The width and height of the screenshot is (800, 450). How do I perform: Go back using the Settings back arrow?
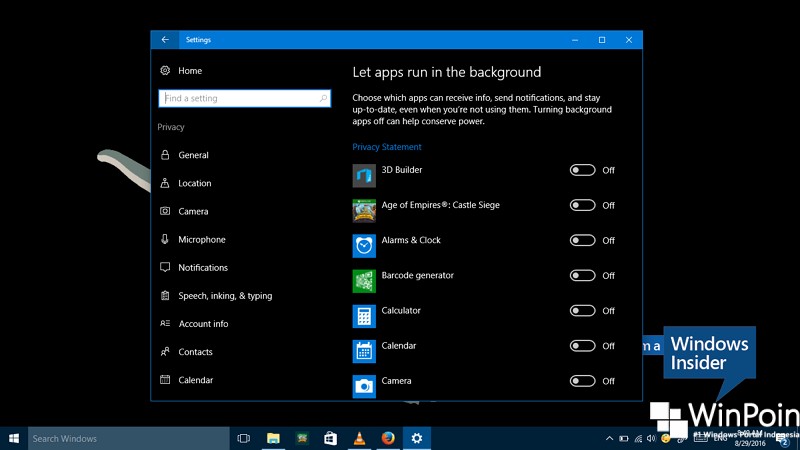pos(165,40)
